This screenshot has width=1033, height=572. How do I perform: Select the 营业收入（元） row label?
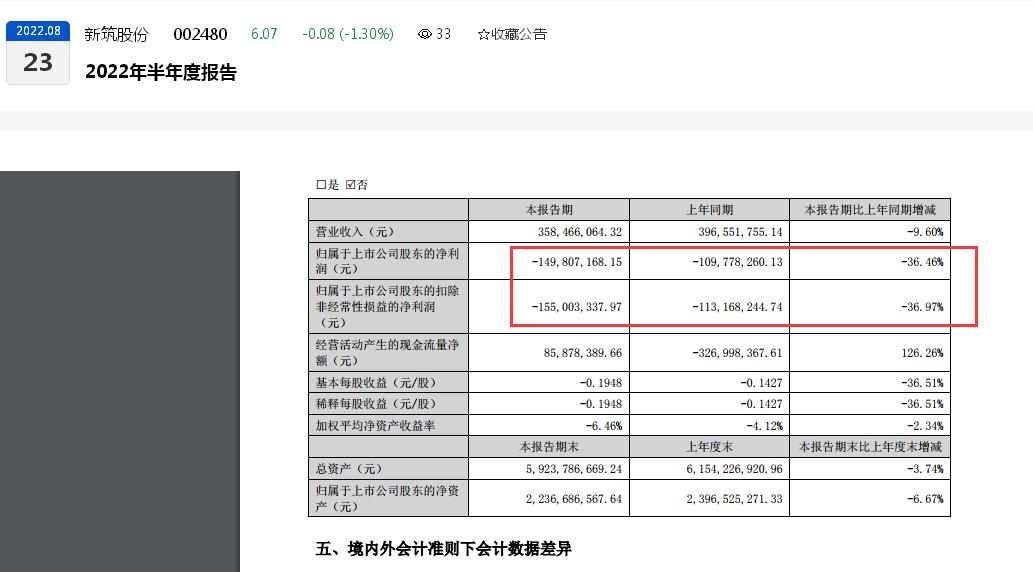pos(354,231)
